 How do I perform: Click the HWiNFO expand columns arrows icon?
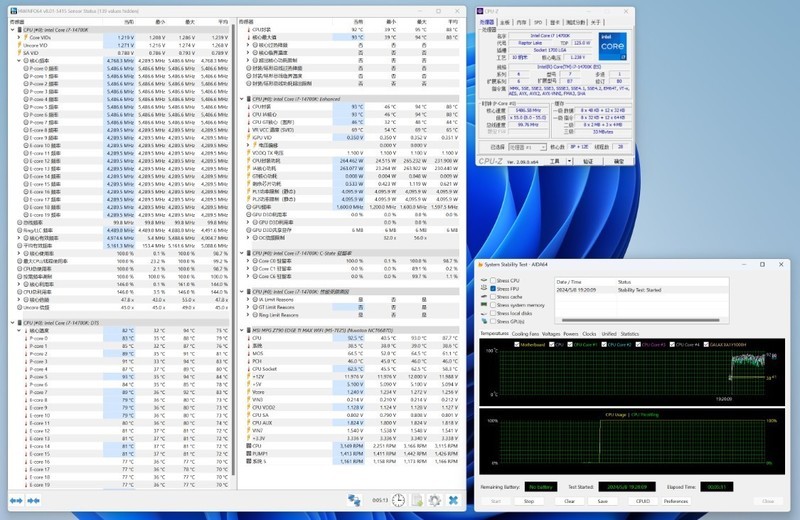[x=16, y=500]
